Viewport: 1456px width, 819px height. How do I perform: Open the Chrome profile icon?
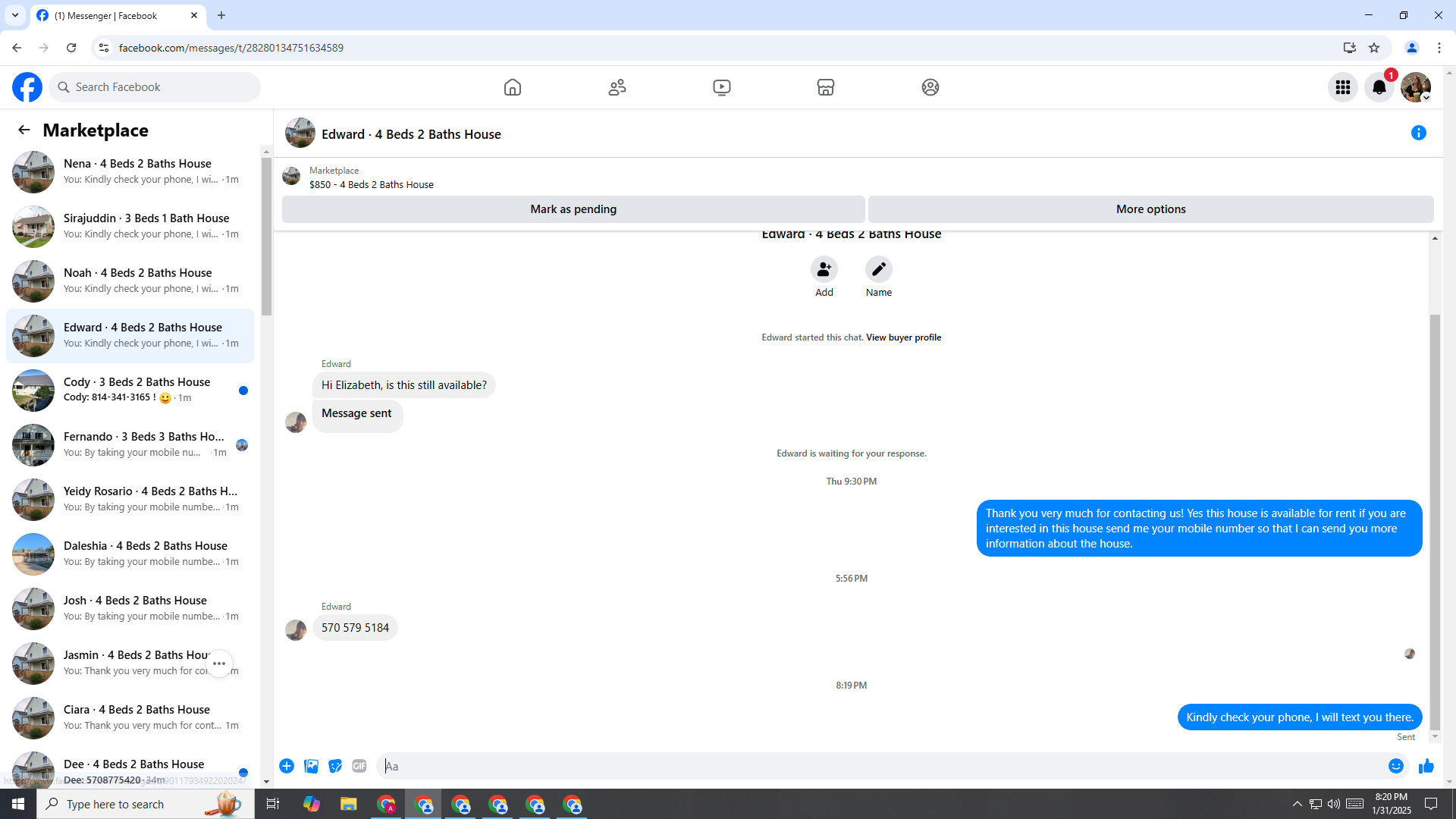(1412, 48)
